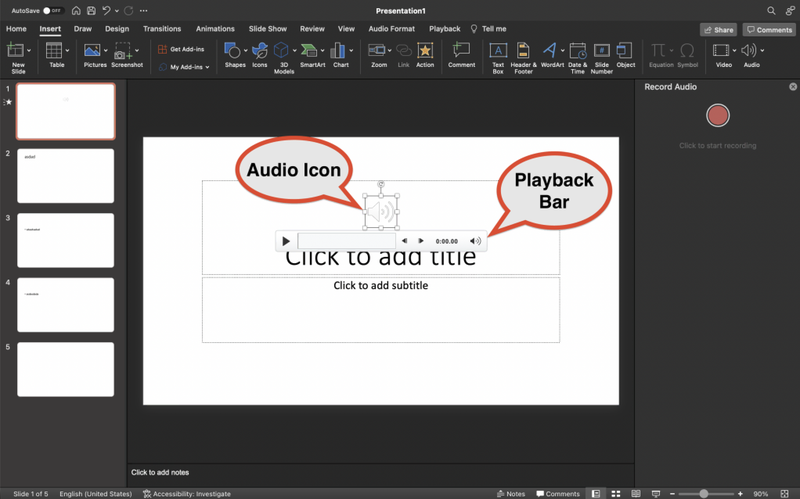Click the Save icon in title bar

tap(91, 10)
